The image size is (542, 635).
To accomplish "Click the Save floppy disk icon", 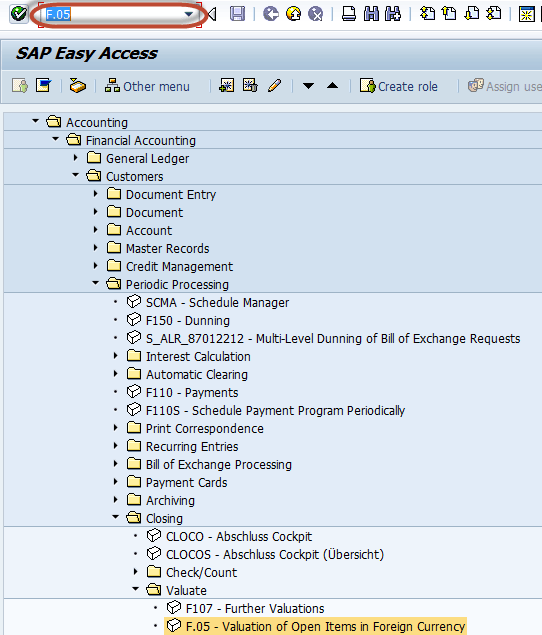I will (237, 14).
